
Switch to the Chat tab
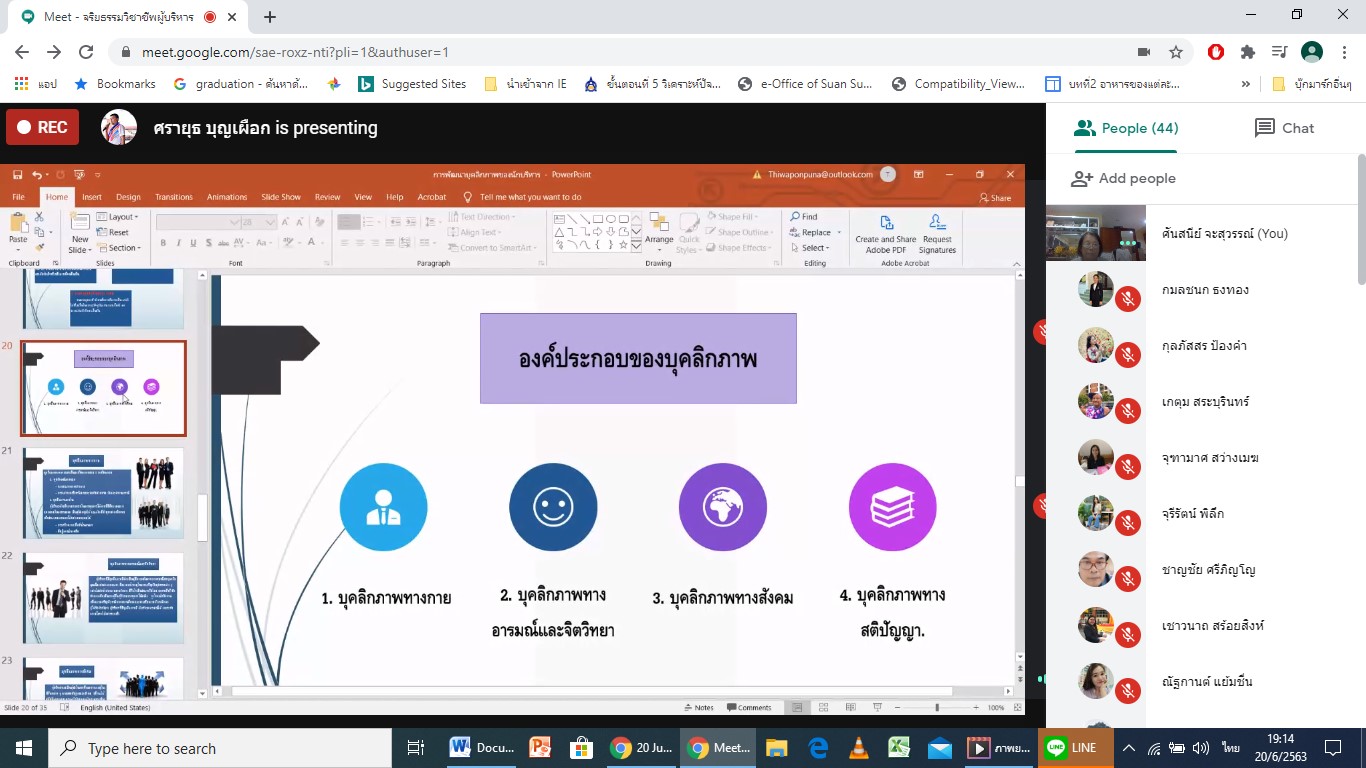pos(1284,128)
